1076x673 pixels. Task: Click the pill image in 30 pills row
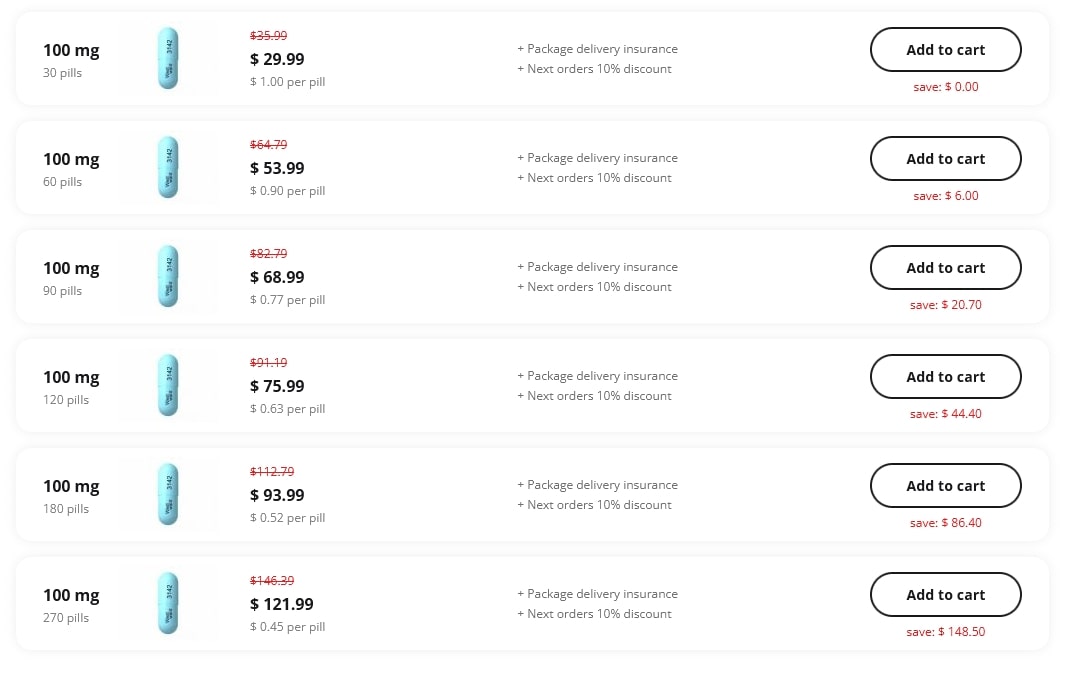click(x=168, y=58)
